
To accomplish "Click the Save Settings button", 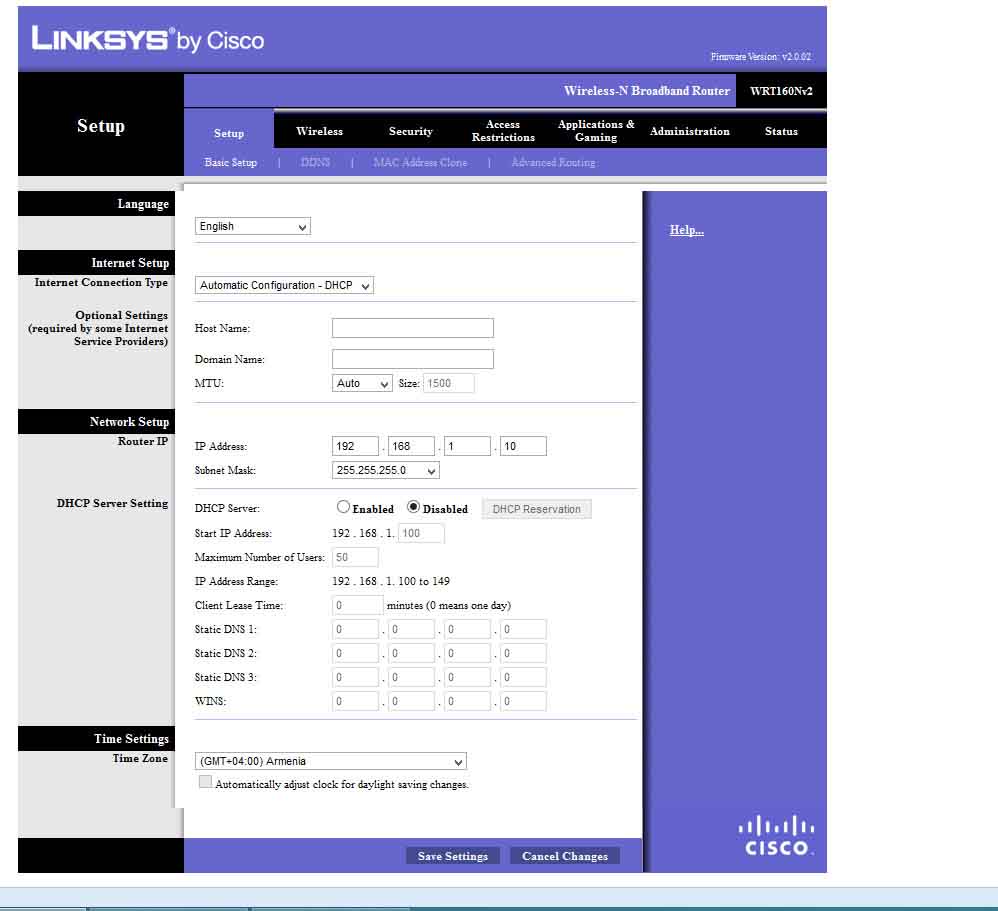I will click(453, 856).
